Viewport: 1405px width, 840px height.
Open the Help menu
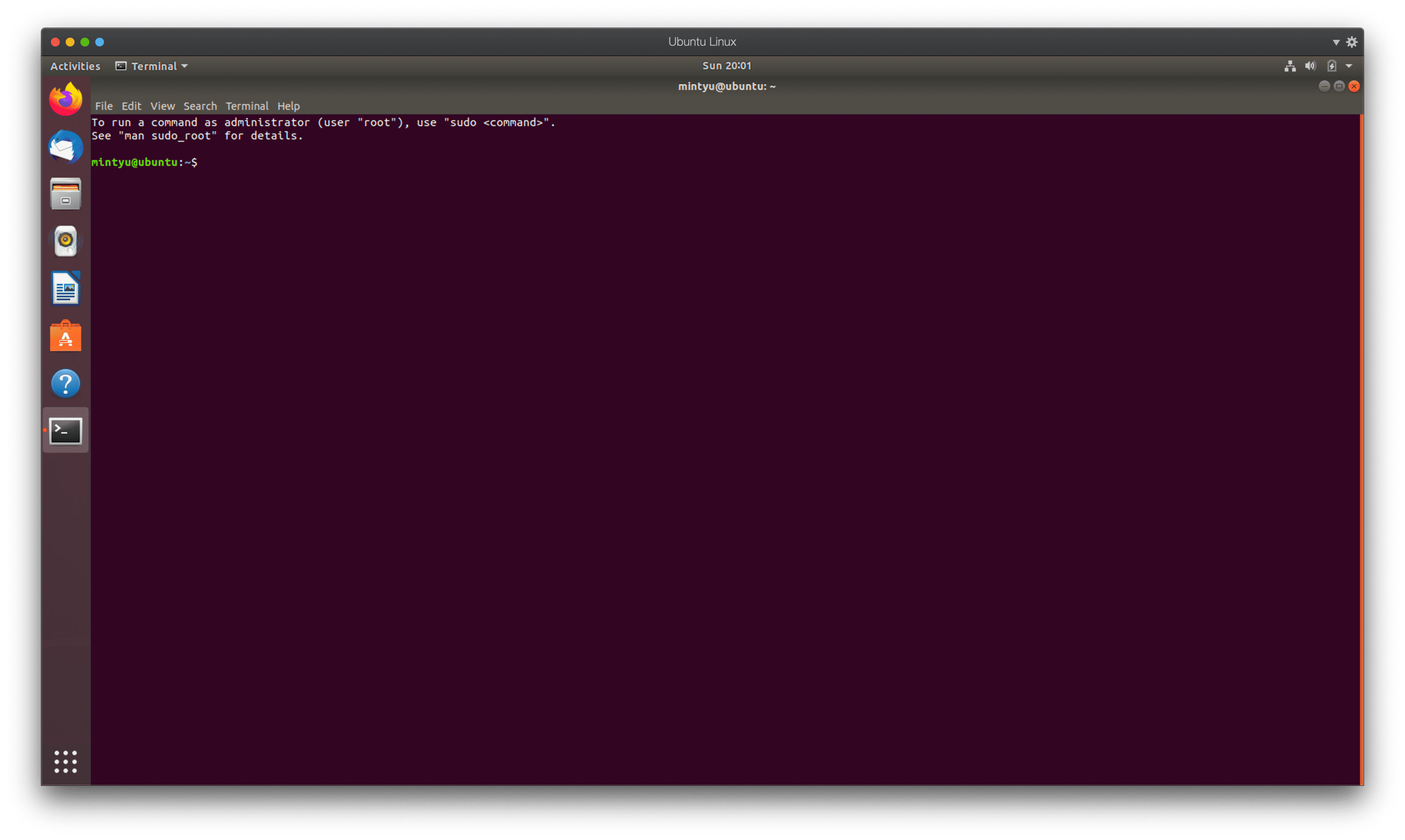point(288,106)
